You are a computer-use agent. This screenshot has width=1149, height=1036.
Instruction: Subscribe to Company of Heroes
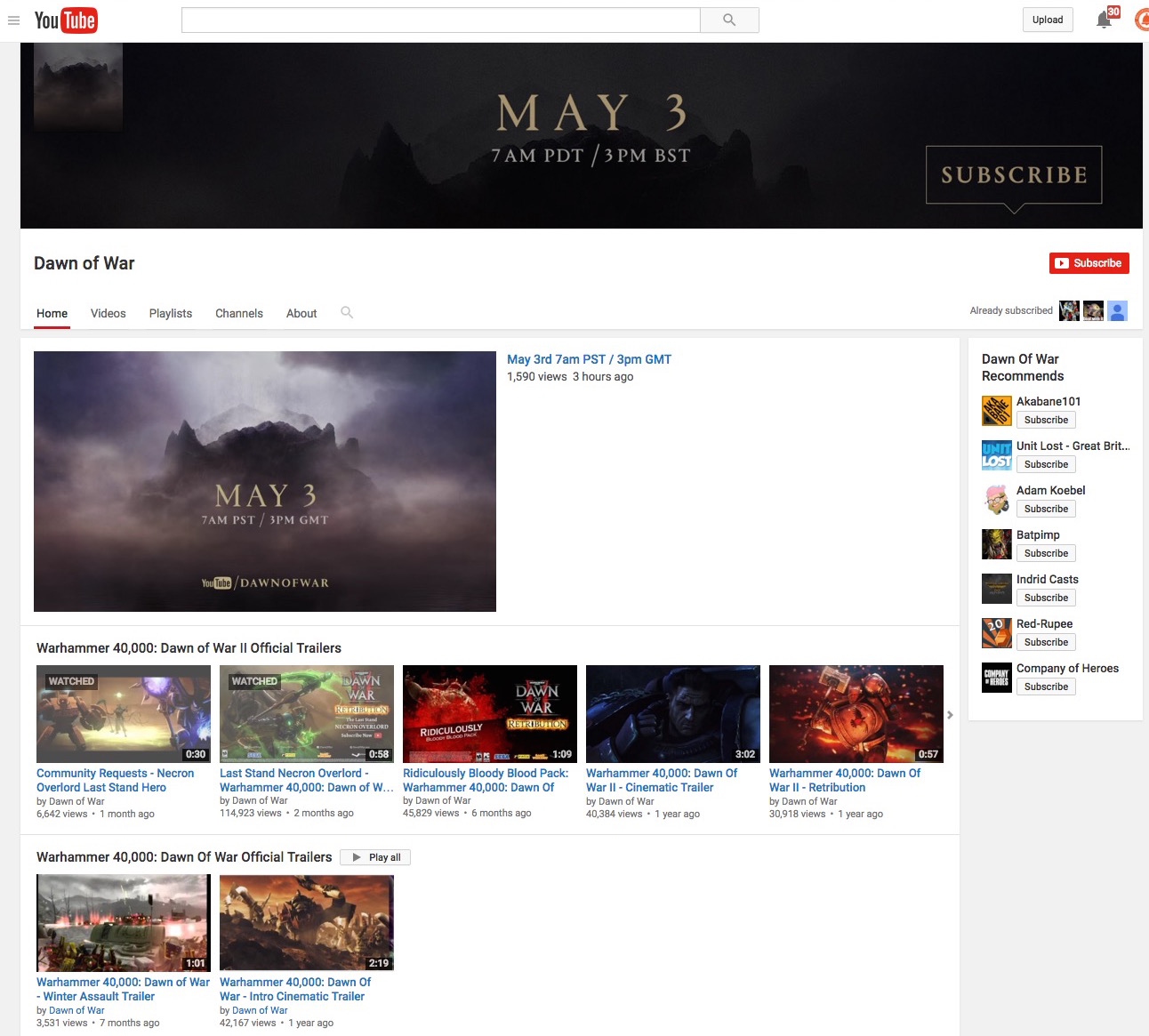pos(1046,687)
